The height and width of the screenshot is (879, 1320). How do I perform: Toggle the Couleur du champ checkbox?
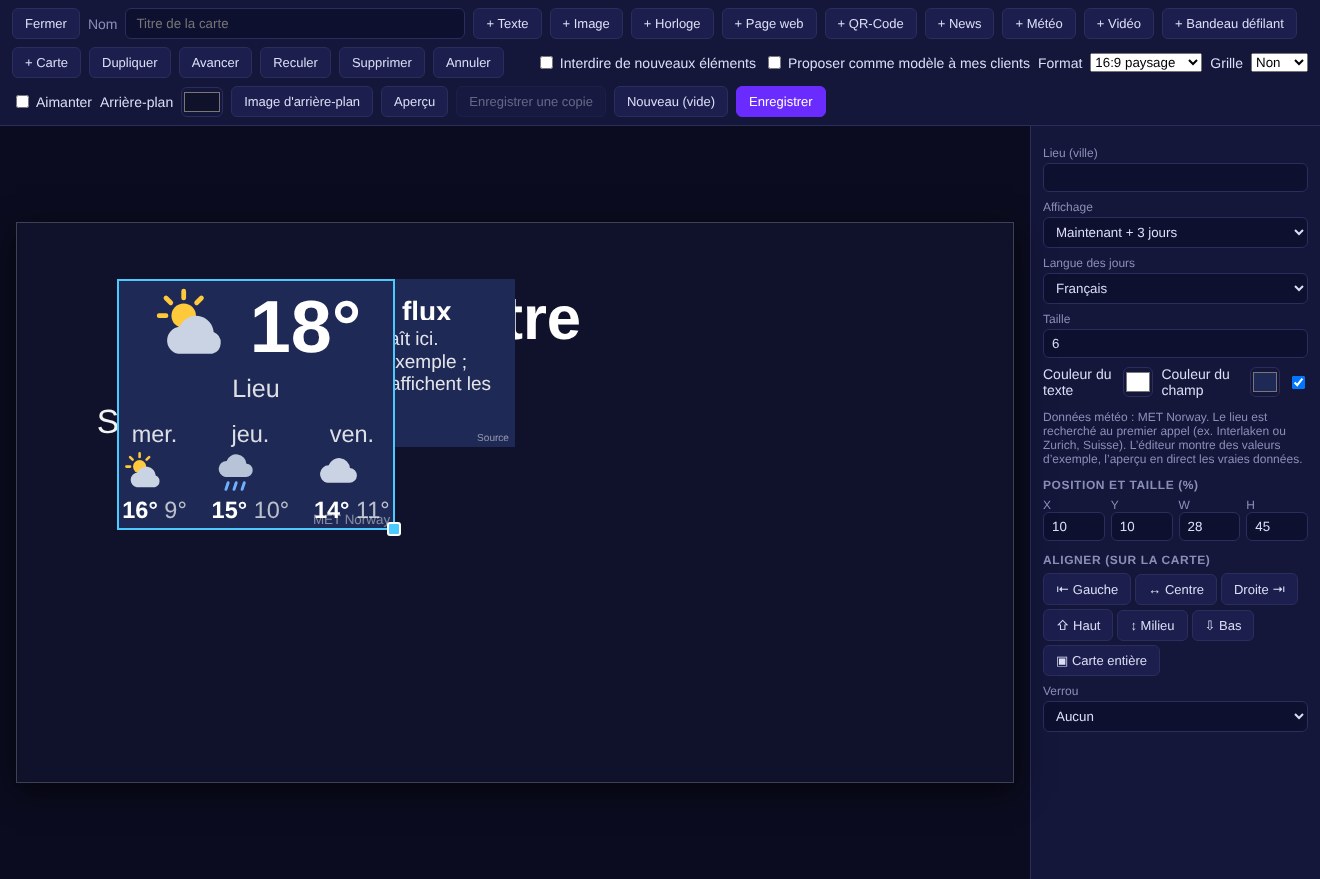1298,382
